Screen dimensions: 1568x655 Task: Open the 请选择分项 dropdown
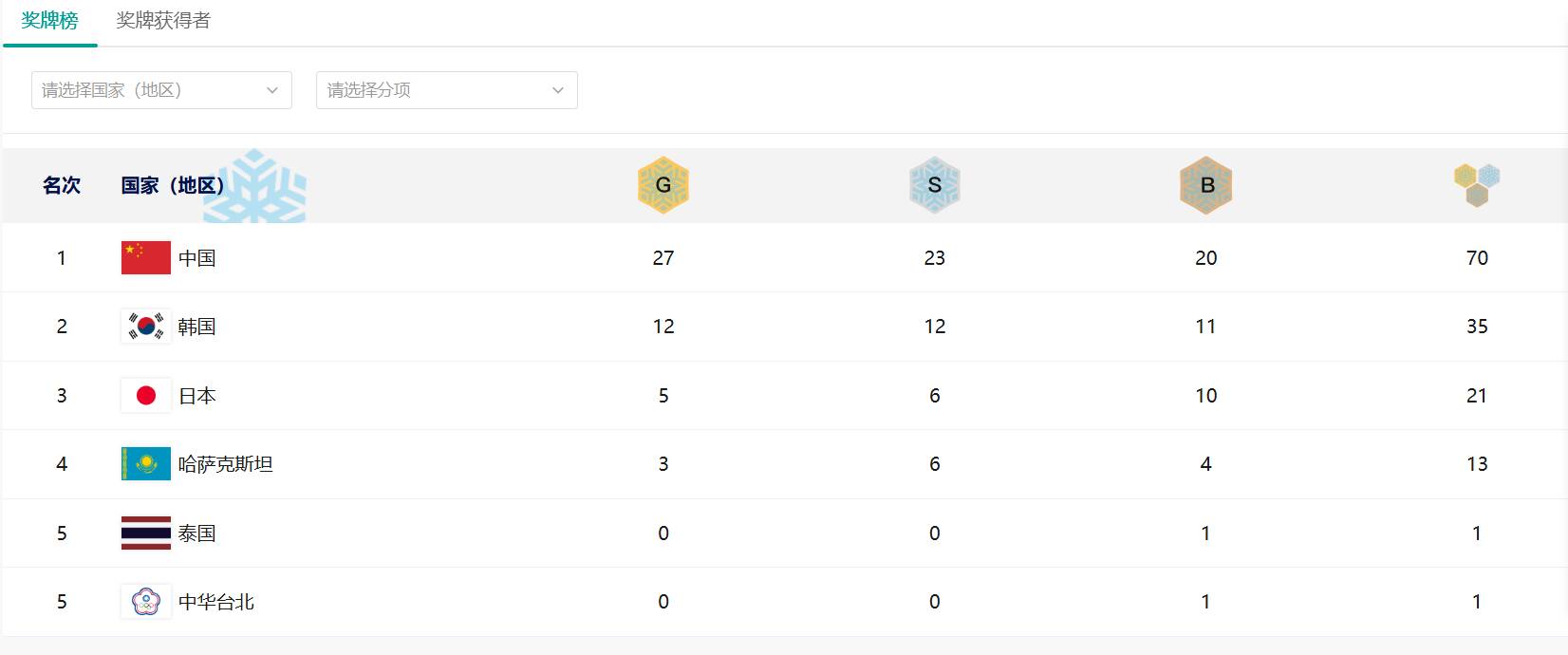click(446, 90)
